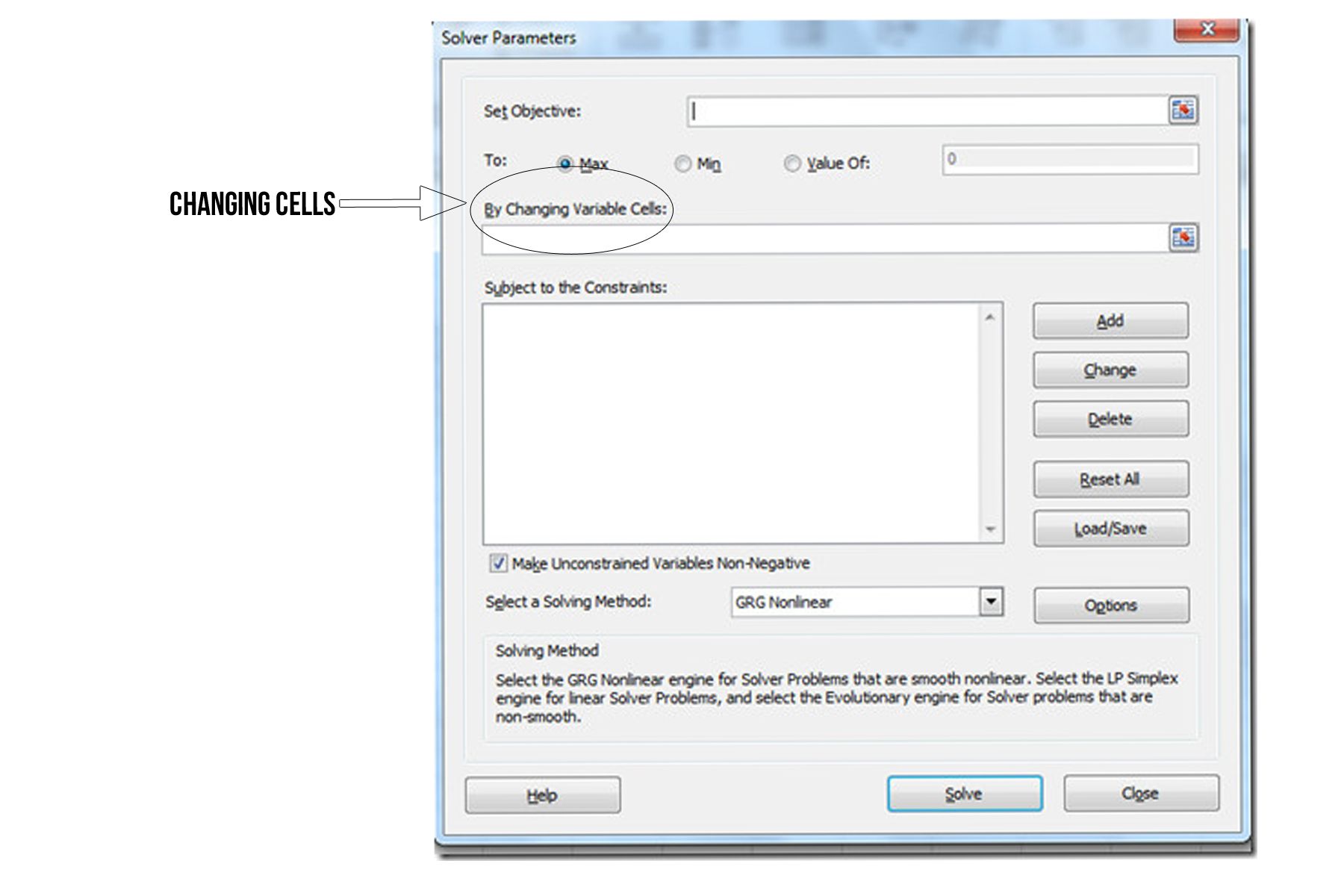
Task: Open the Options dialog
Action: [x=1110, y=606]
